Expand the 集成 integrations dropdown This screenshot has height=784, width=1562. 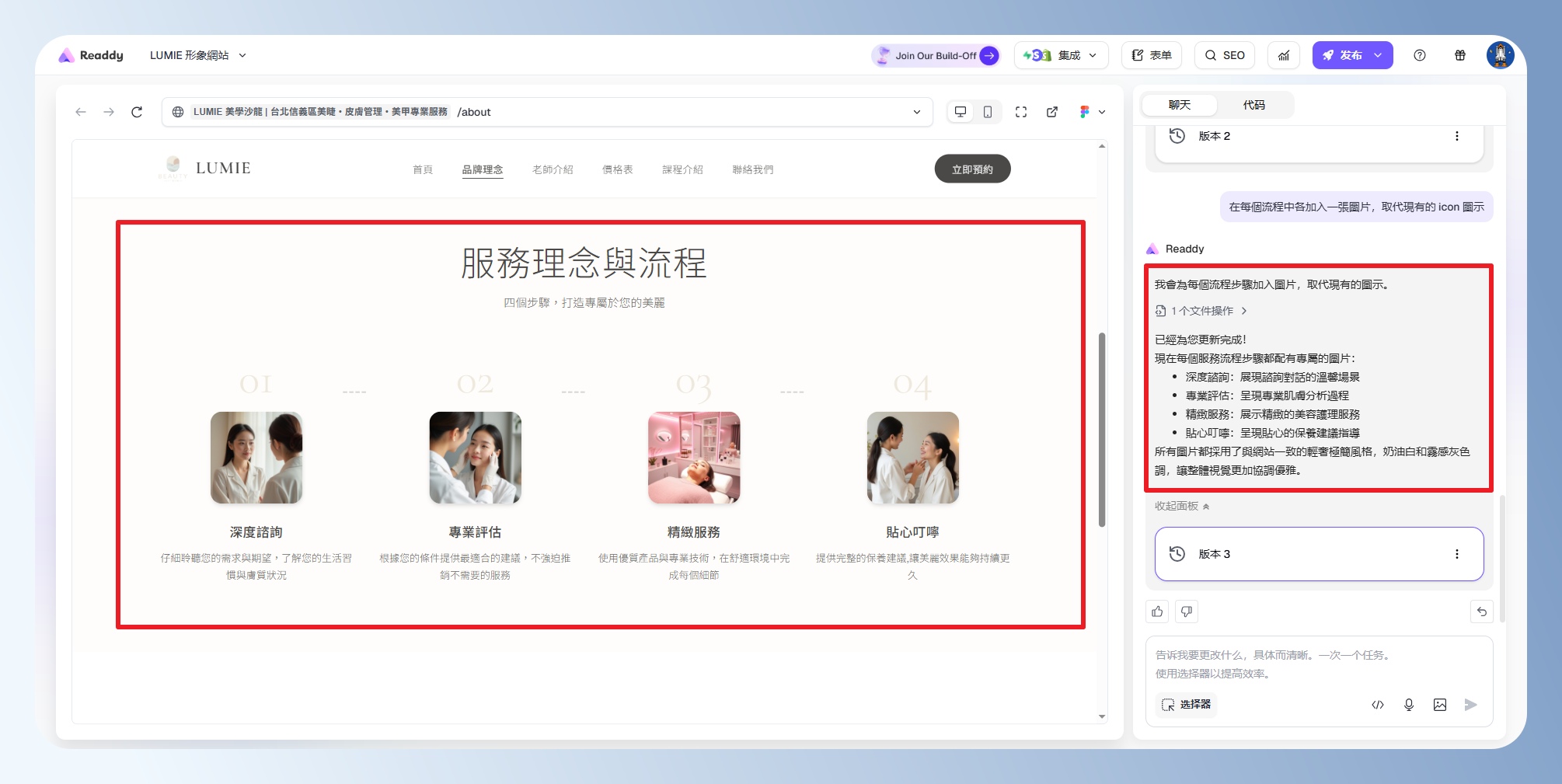click(1061, 55)
